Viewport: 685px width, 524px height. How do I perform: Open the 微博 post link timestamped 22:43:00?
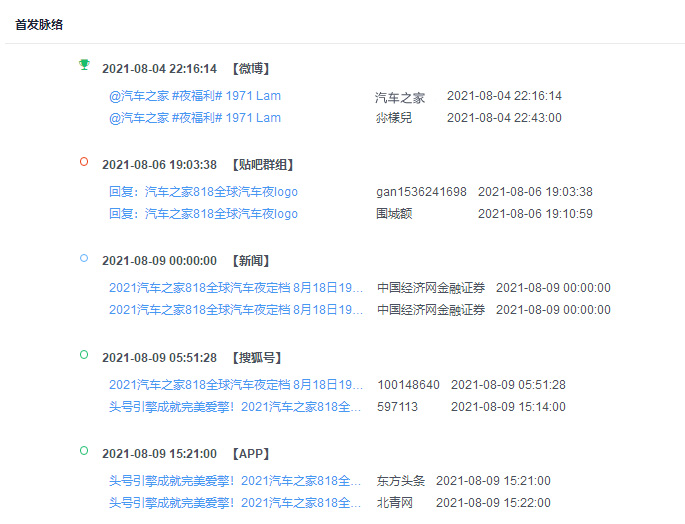(x=195, y=118)
